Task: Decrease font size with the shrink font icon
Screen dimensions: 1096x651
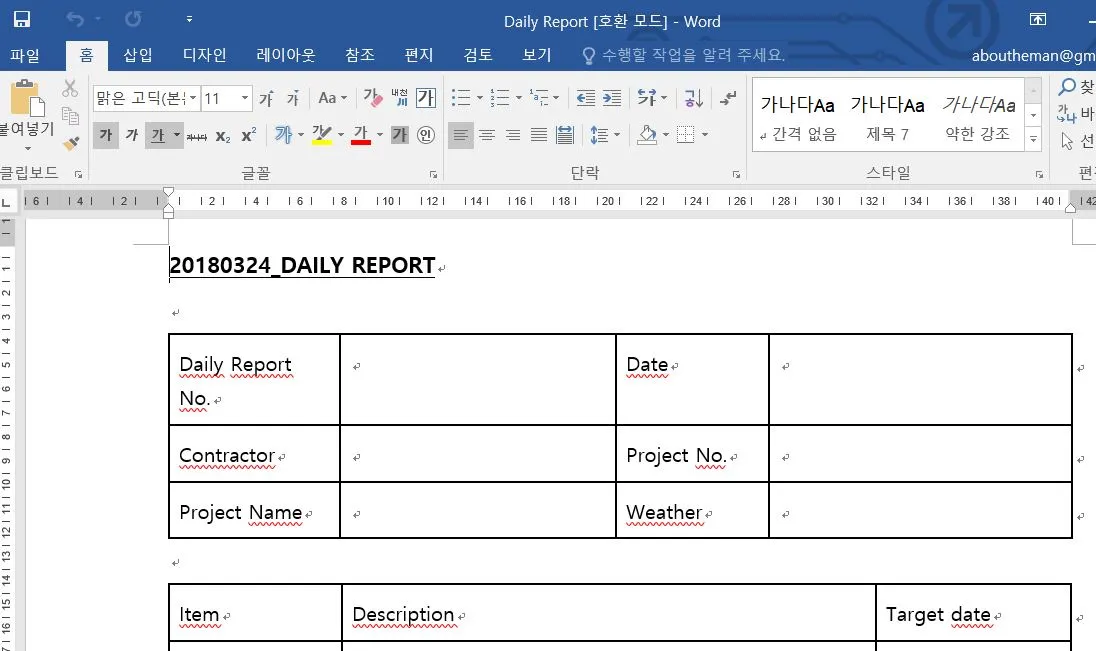Action: [293, 99]
